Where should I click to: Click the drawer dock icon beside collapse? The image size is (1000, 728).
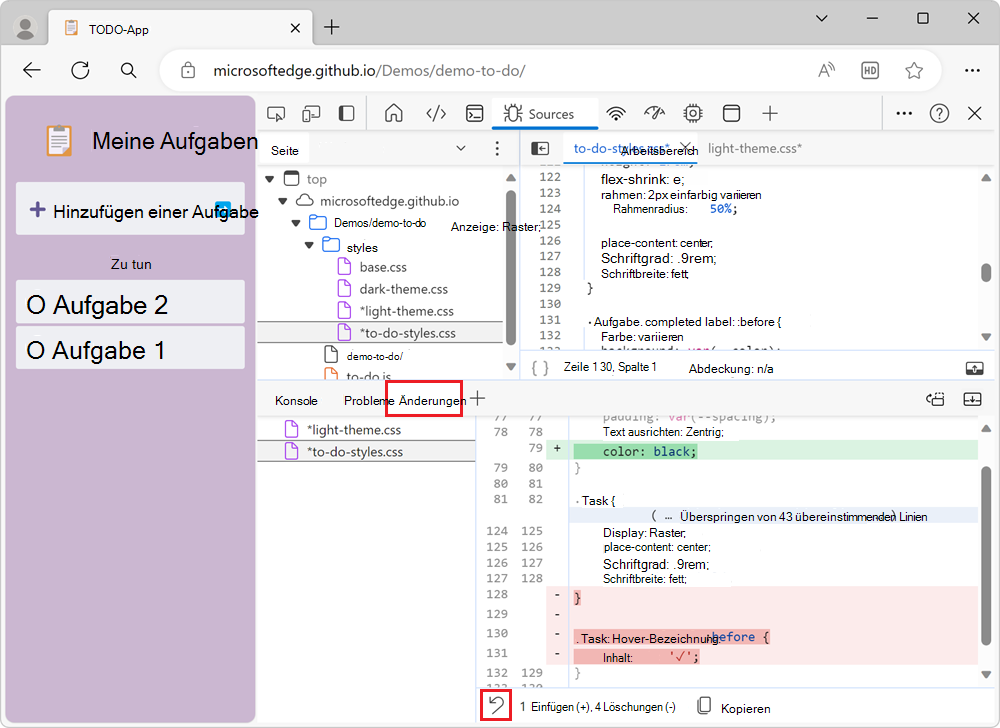(936, 399)
